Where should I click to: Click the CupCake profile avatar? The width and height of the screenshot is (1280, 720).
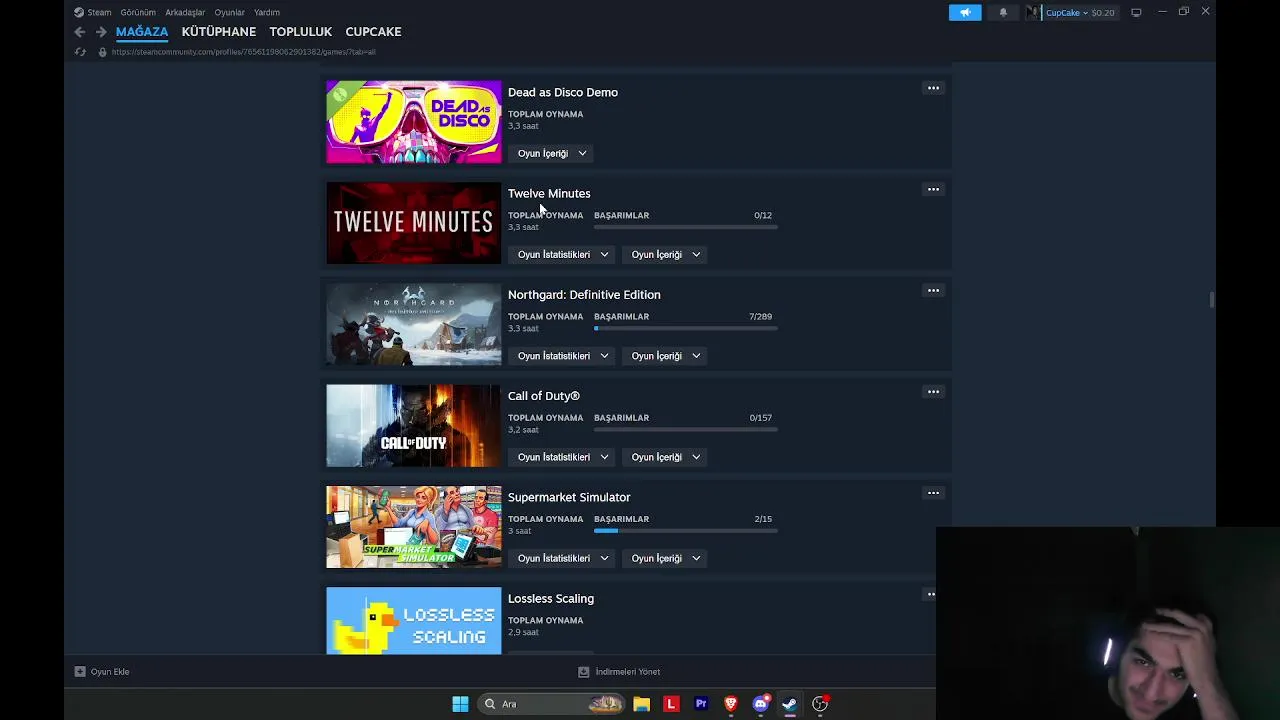tap(1033, 12)
